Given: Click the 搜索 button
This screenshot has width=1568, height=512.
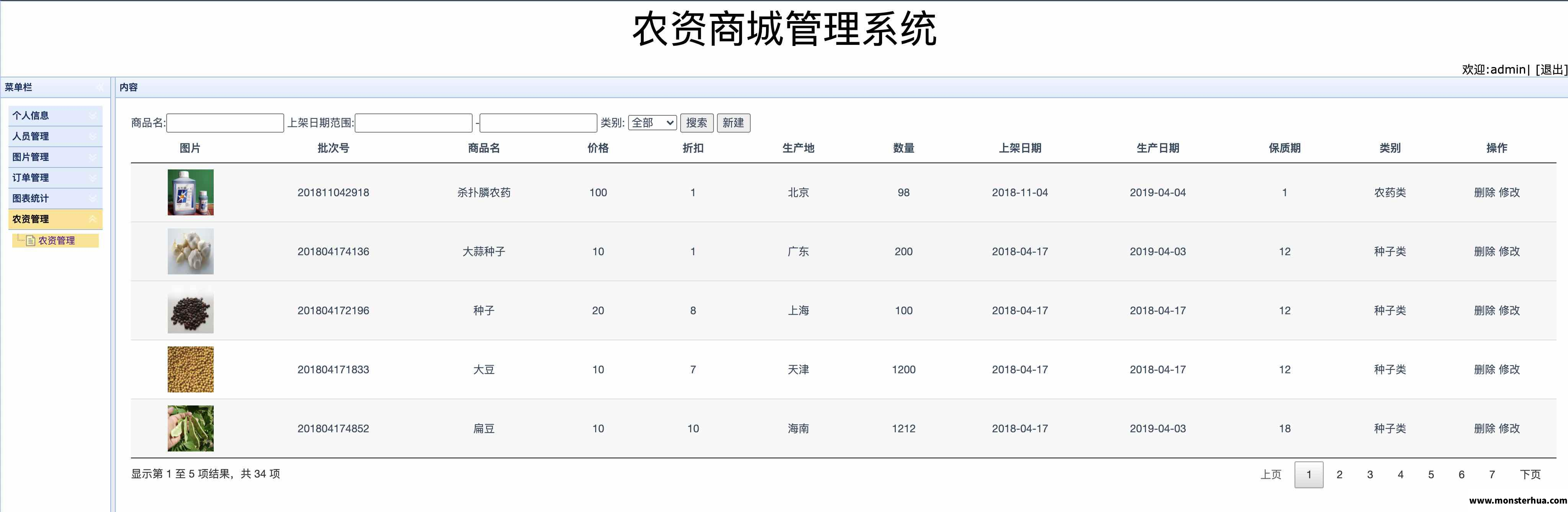Looking at the screenshot, I should (697, 123).
